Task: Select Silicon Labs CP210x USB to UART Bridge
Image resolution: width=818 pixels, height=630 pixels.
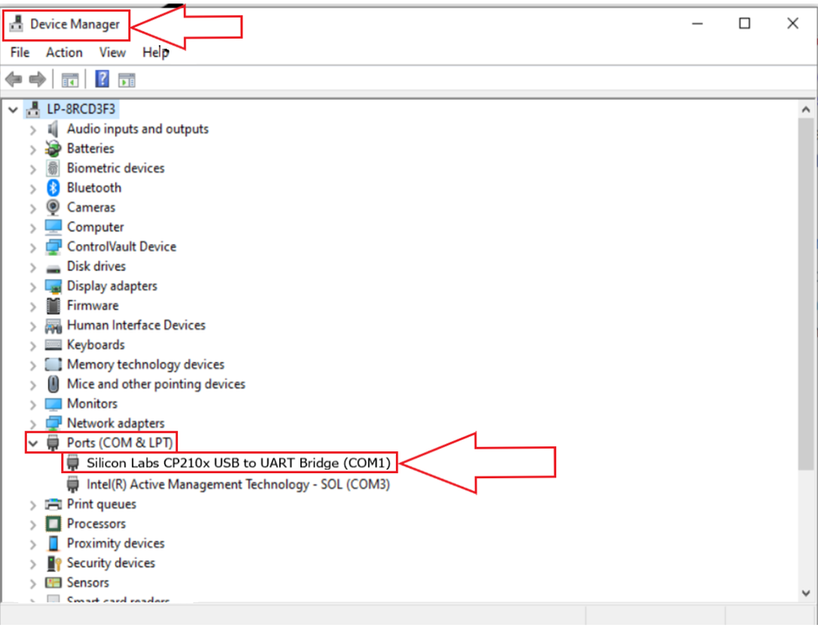Action: coord(239,463)
